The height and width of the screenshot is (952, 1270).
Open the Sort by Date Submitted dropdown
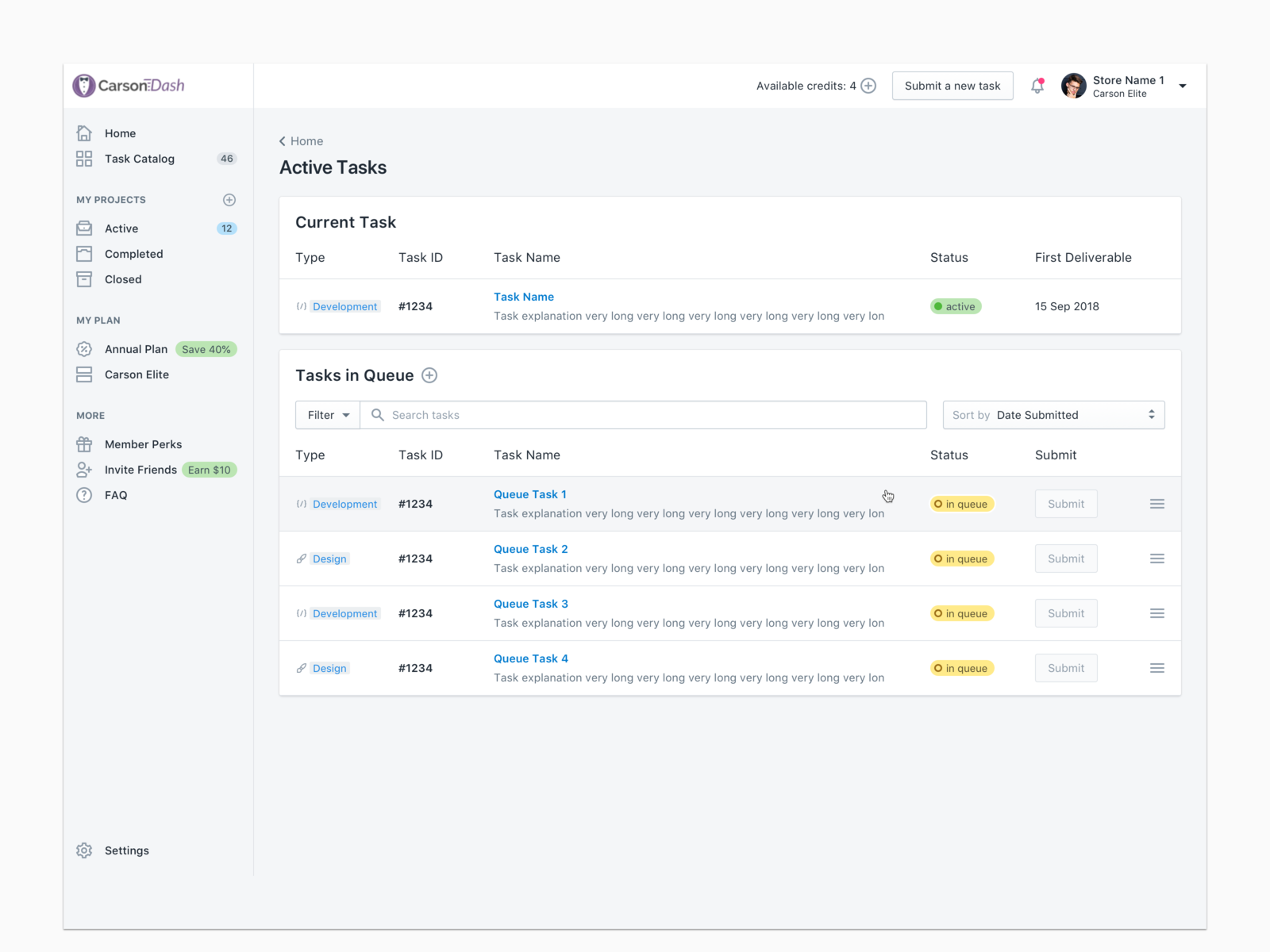[x=1053, y=415]
